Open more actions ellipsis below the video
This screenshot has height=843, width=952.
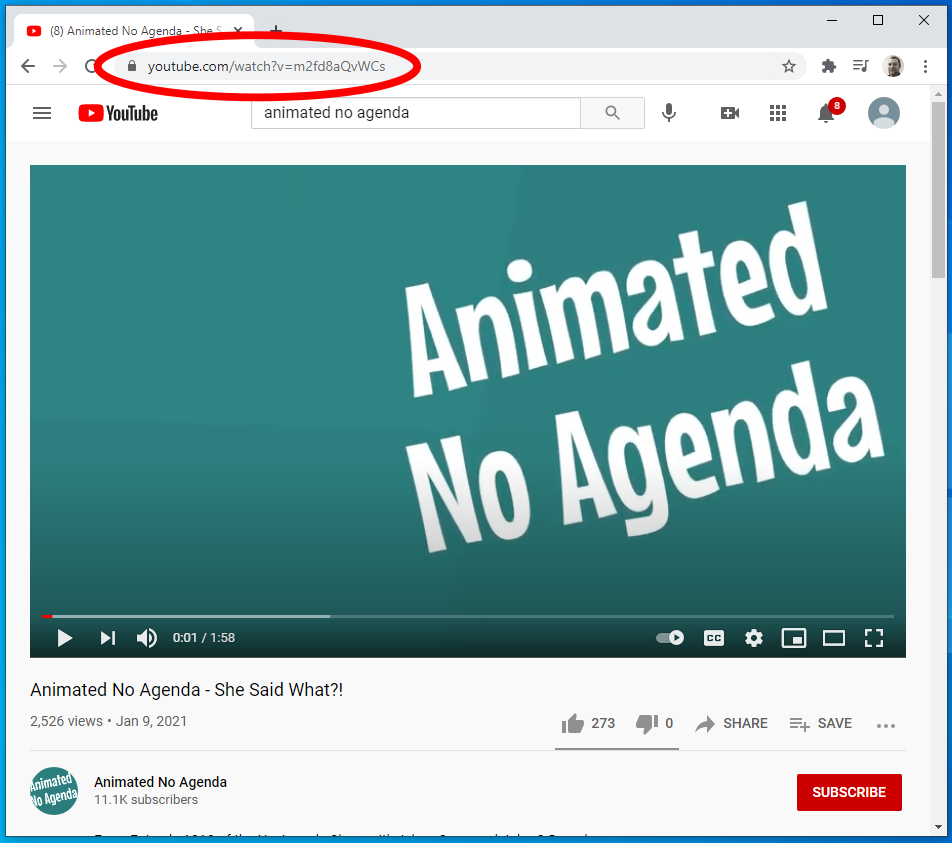click(x=886, y=725)
